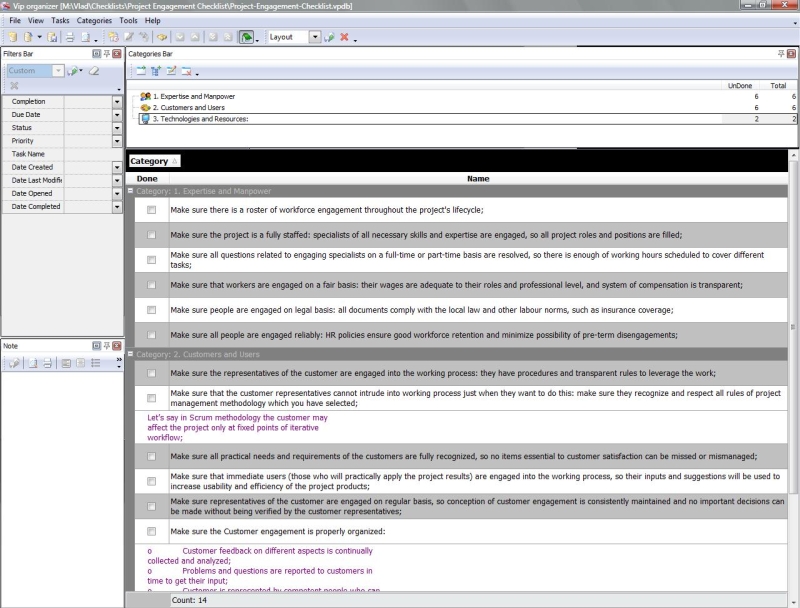Click the green highlighted toolbar icon
800x608 pixels.
(246, 37)
